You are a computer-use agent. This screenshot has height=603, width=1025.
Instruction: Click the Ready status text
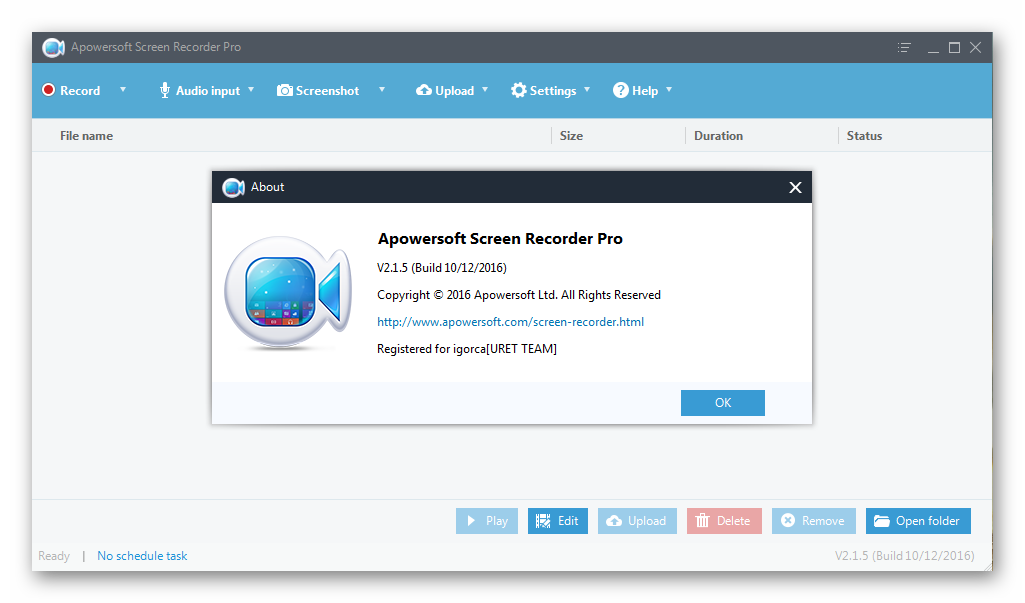(54, 556)
